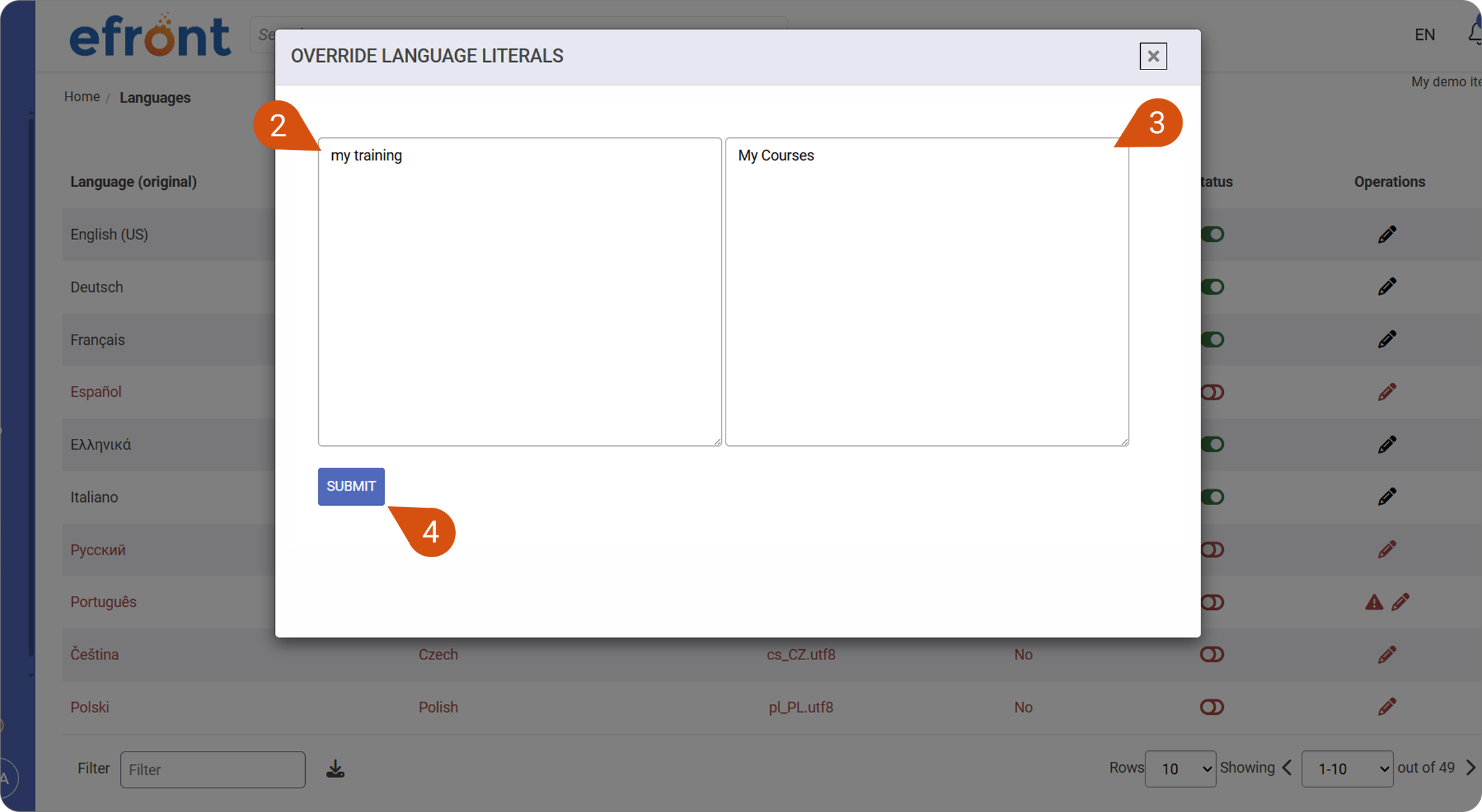Click the 'my training' text area

pyautogui.click(x=520, y=291)
